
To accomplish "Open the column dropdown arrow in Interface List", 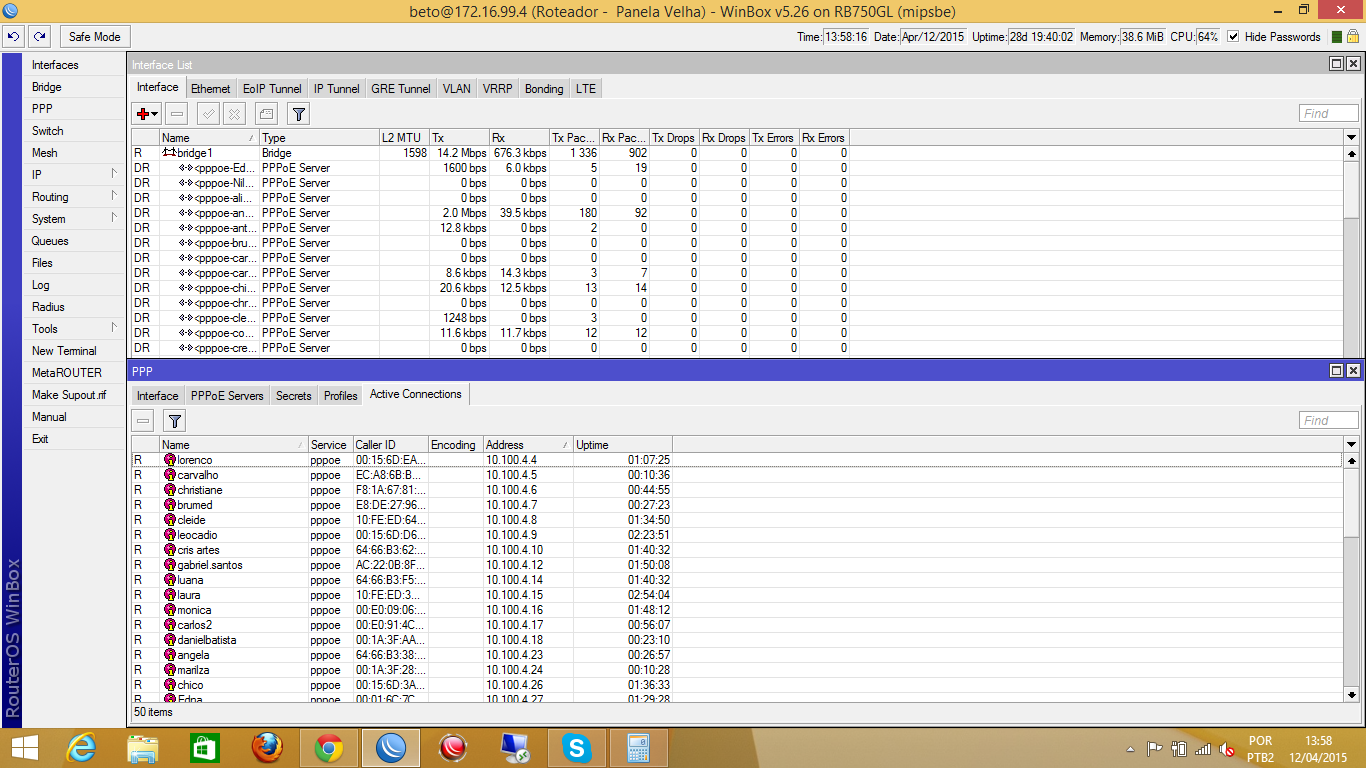I will coord(1352,138).
